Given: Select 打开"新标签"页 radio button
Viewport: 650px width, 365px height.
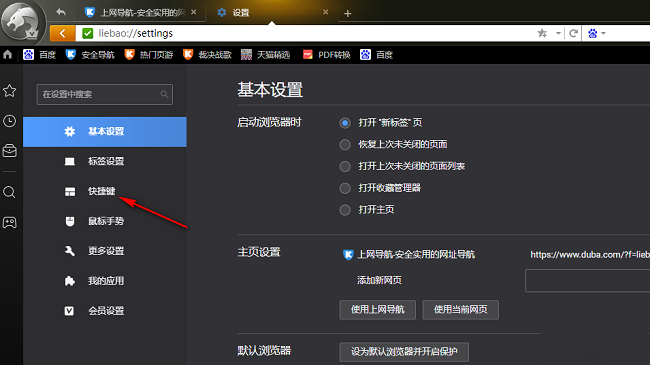Looking at the screenshot, I should 345,123.
